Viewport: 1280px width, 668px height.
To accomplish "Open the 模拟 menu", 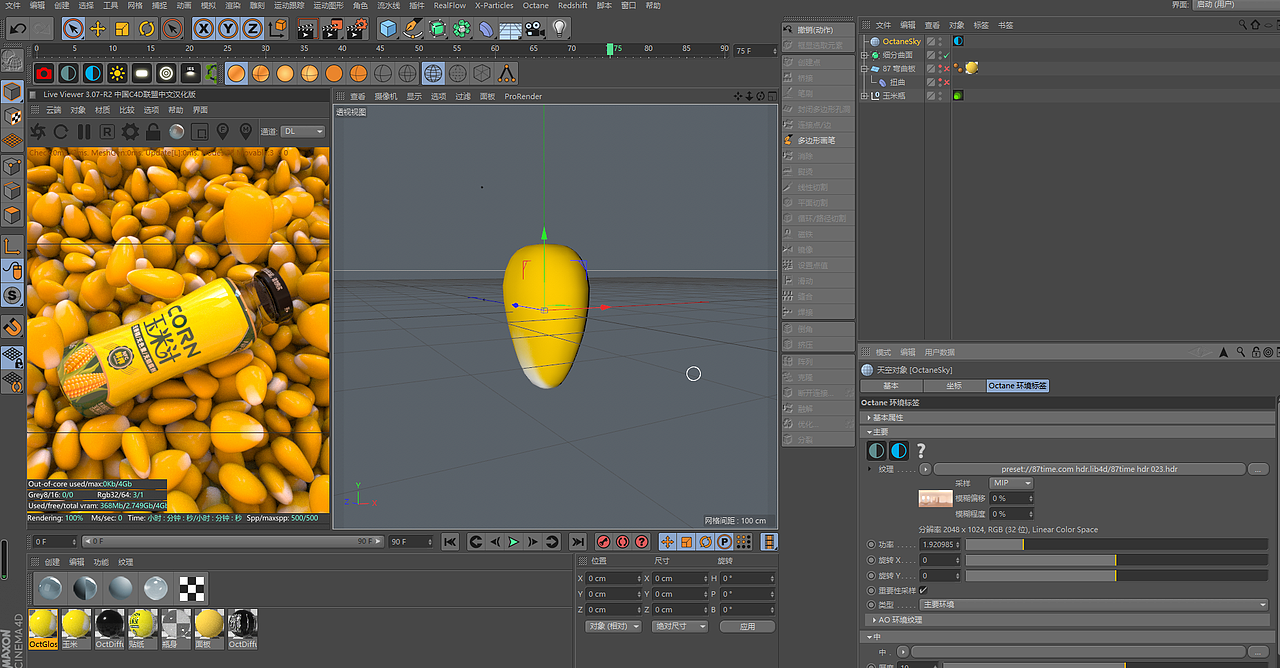I will 208,5.
